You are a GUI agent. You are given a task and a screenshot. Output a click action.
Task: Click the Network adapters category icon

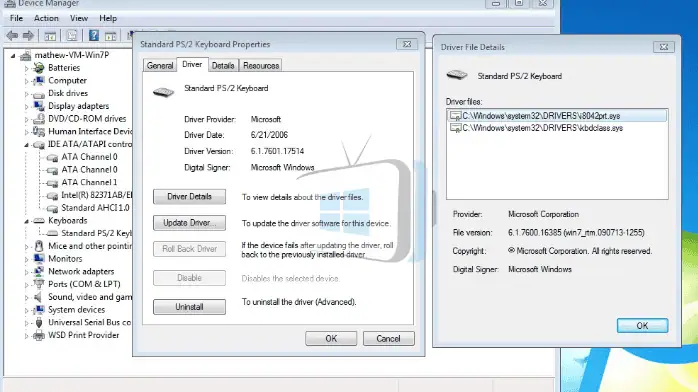pyautogui.click(x=39, y=271)
